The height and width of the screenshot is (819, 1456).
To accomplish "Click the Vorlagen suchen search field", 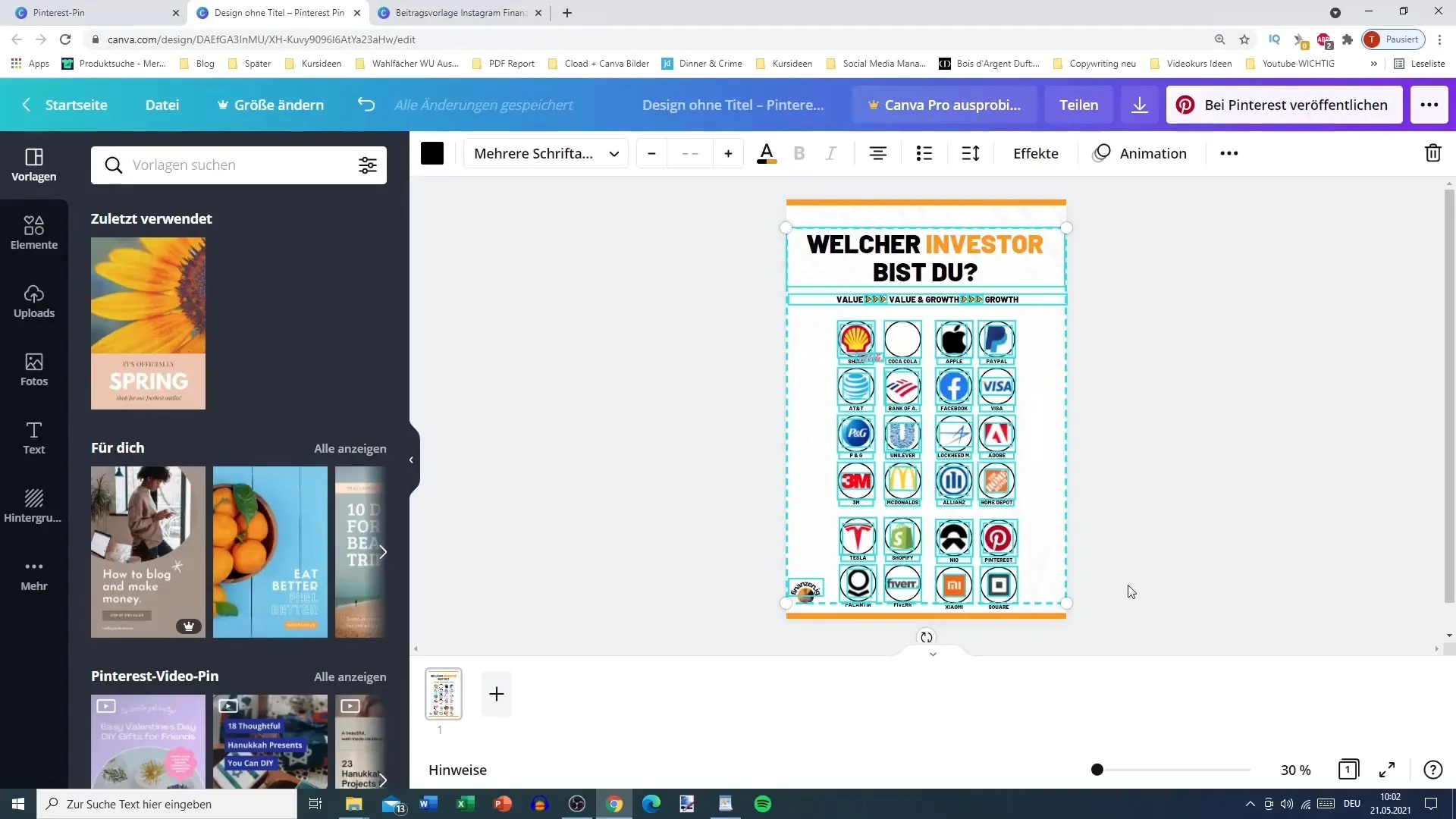I will point(239,165).
